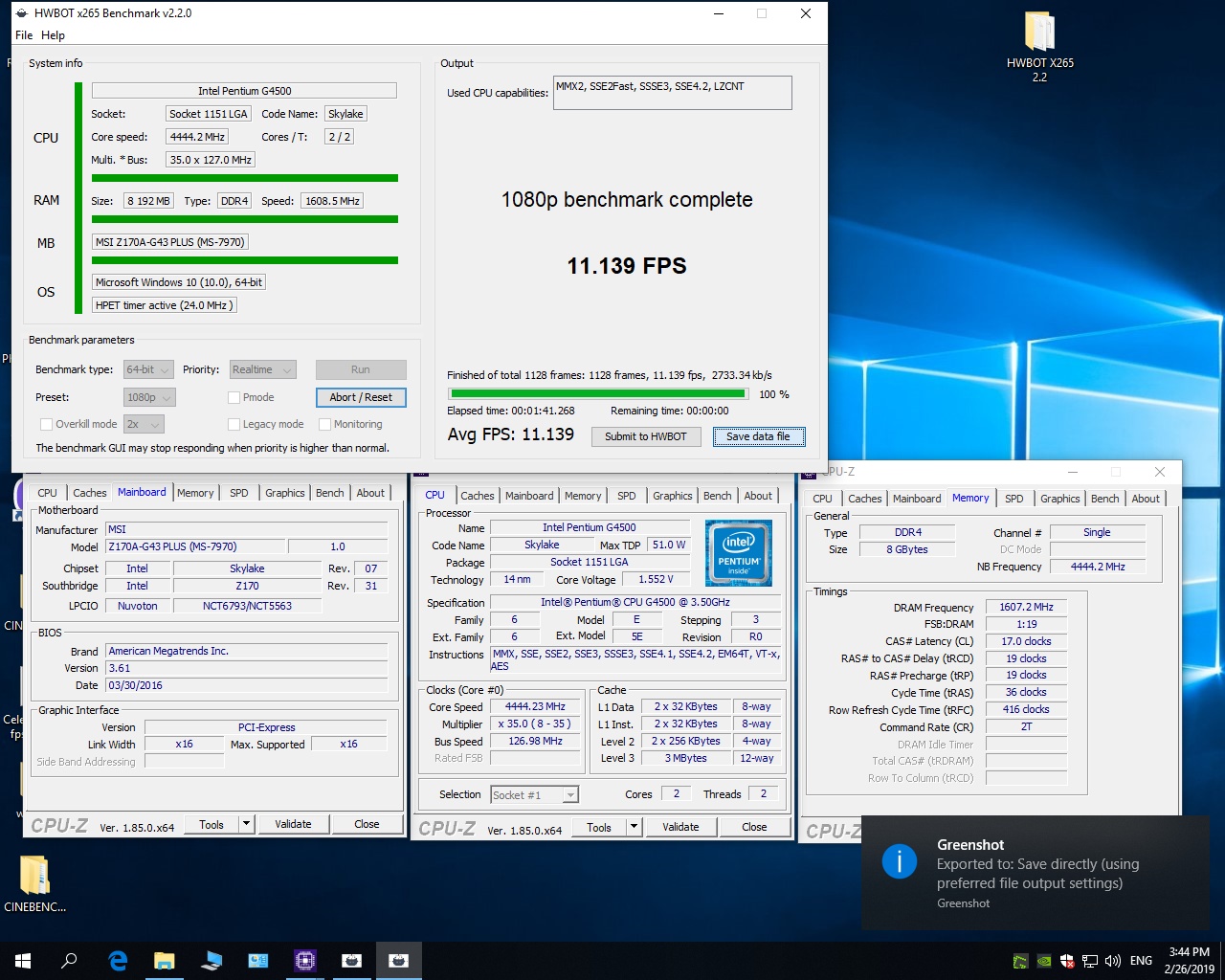
Task: Click Validate in left CPU-Z window
Action: click(293, 824)
